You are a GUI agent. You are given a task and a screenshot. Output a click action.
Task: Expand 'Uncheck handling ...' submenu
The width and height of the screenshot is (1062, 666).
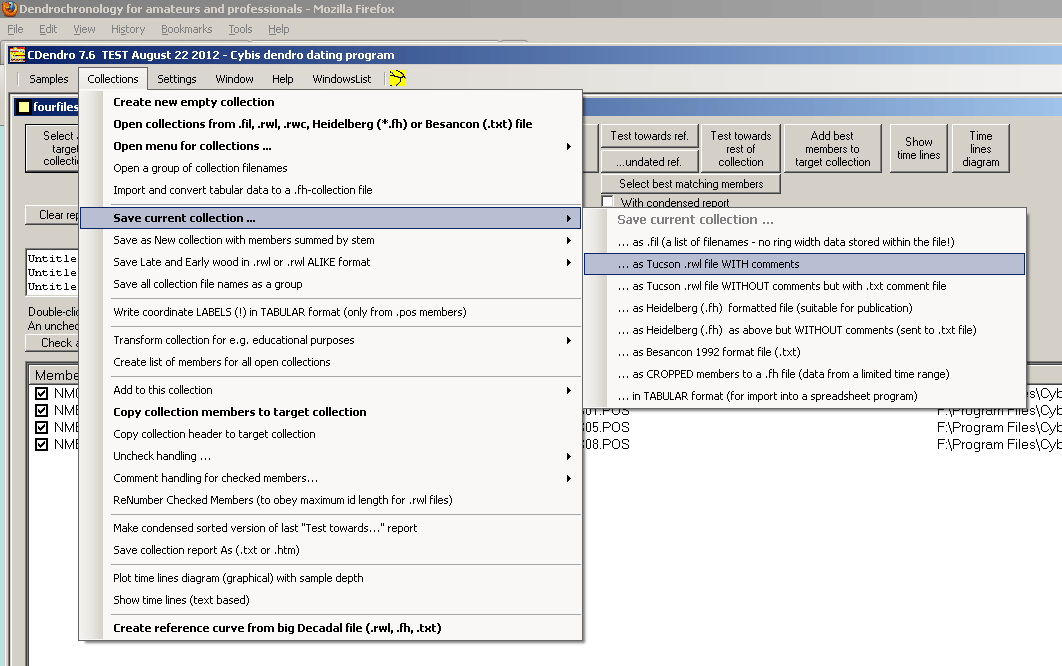tap(568, 457)
